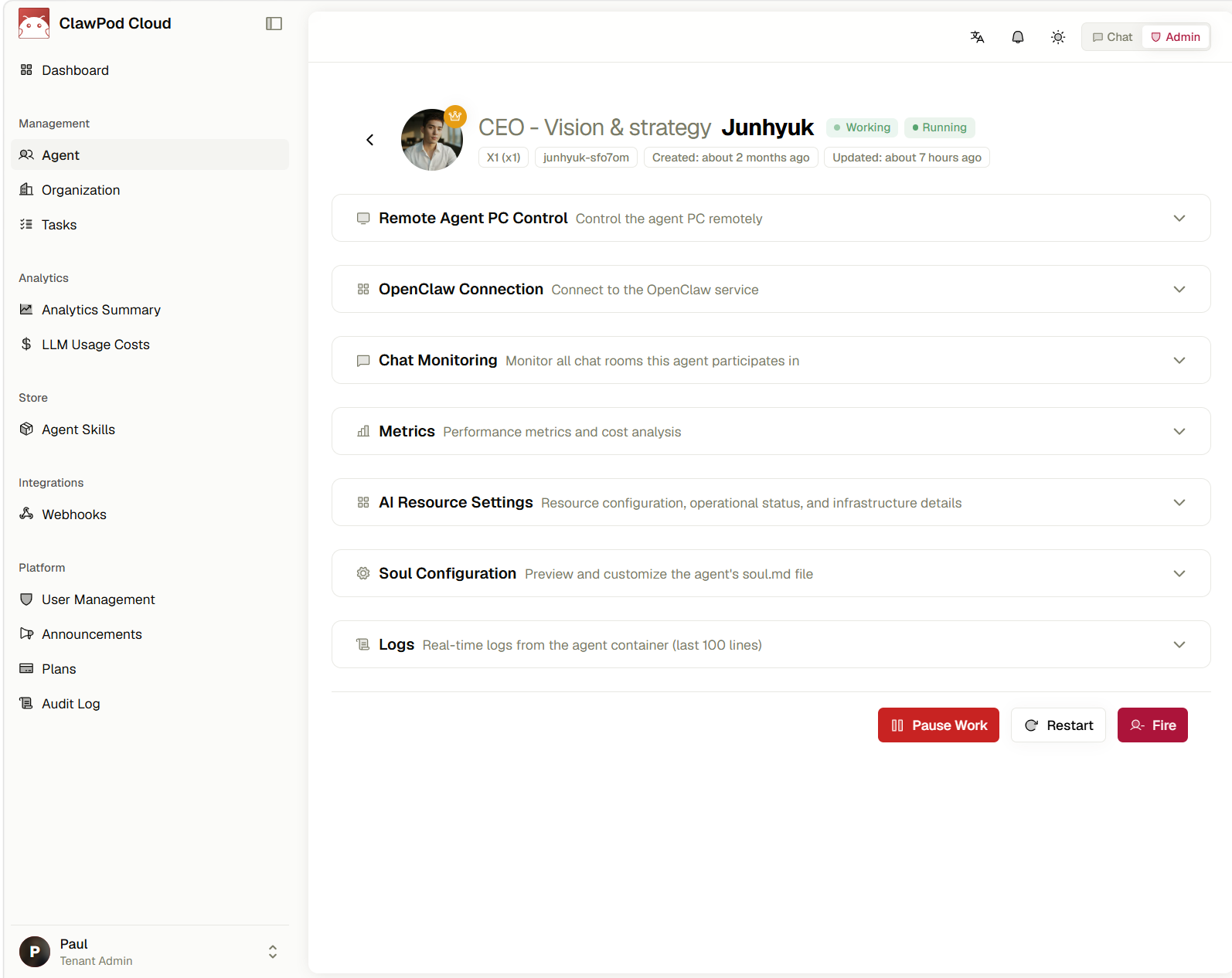Click the LLM Usage Costs dollar icon

[x=26, y=345]
